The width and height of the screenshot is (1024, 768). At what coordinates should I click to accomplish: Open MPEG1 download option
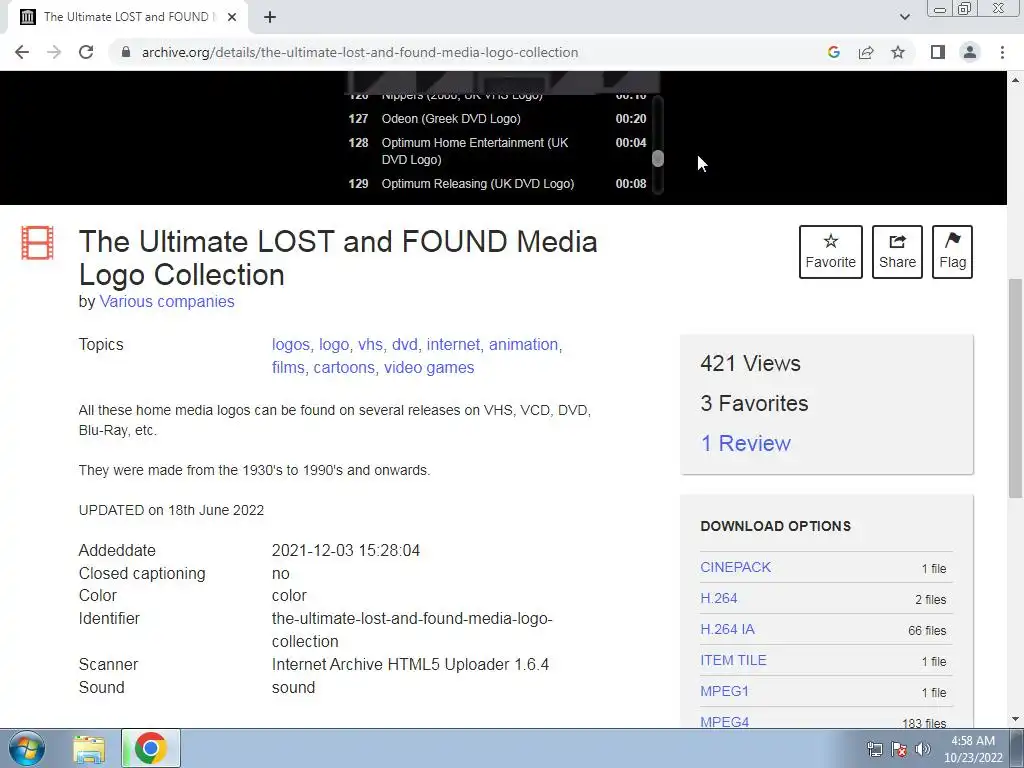724,691
